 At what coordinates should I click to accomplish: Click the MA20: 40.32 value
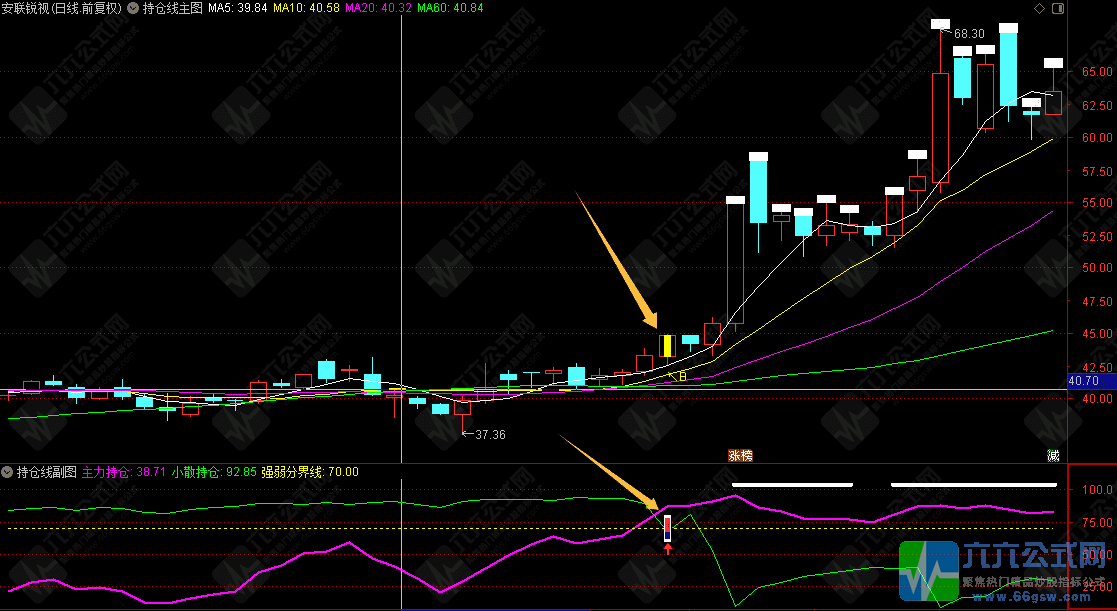(x=378, y=8)
